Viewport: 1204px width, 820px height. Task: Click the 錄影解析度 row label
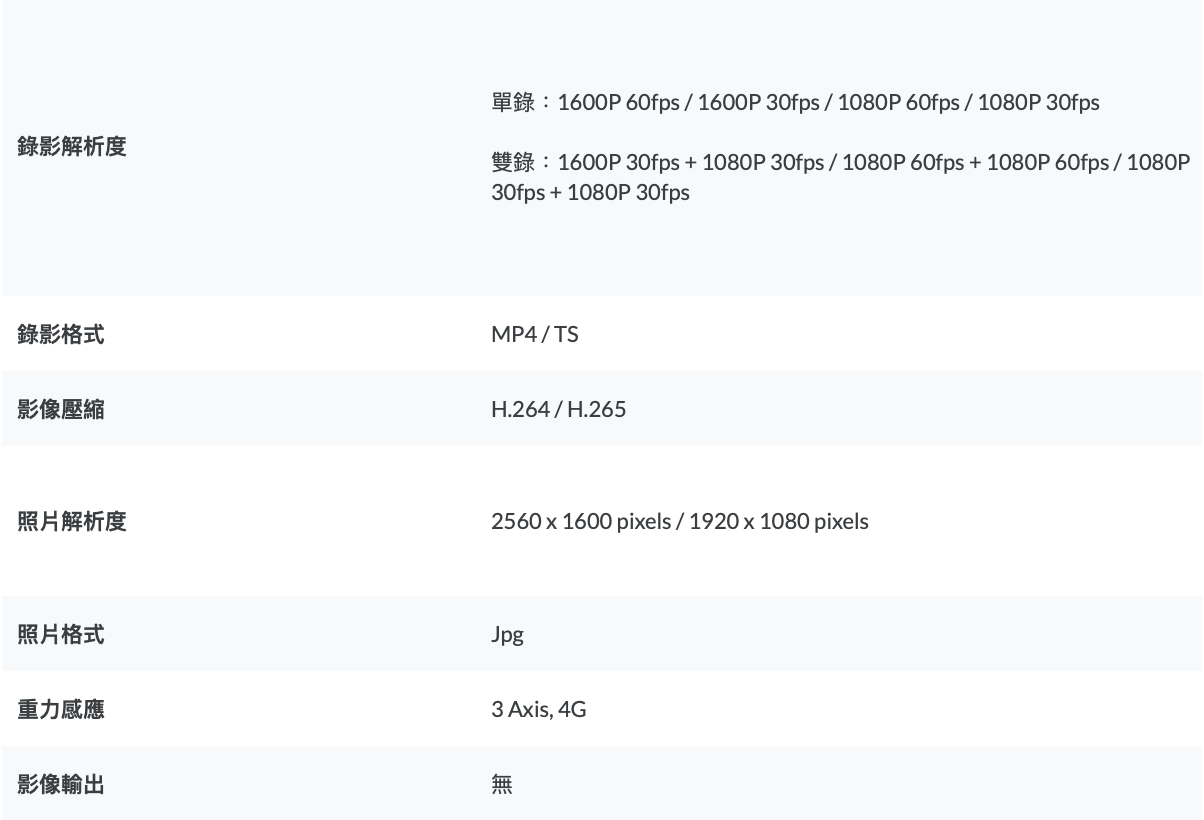72,147
